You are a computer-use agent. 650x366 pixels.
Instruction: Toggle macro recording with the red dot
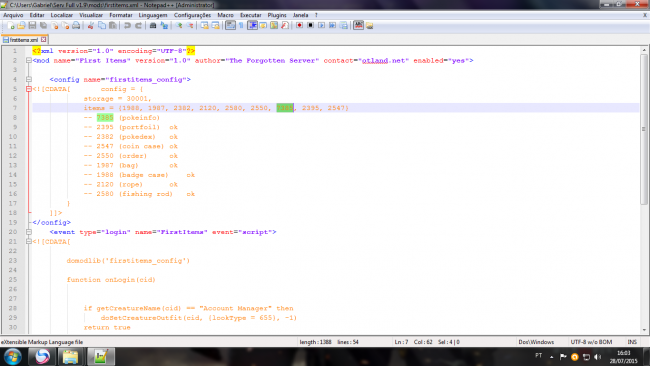click(x=299, y=26)
